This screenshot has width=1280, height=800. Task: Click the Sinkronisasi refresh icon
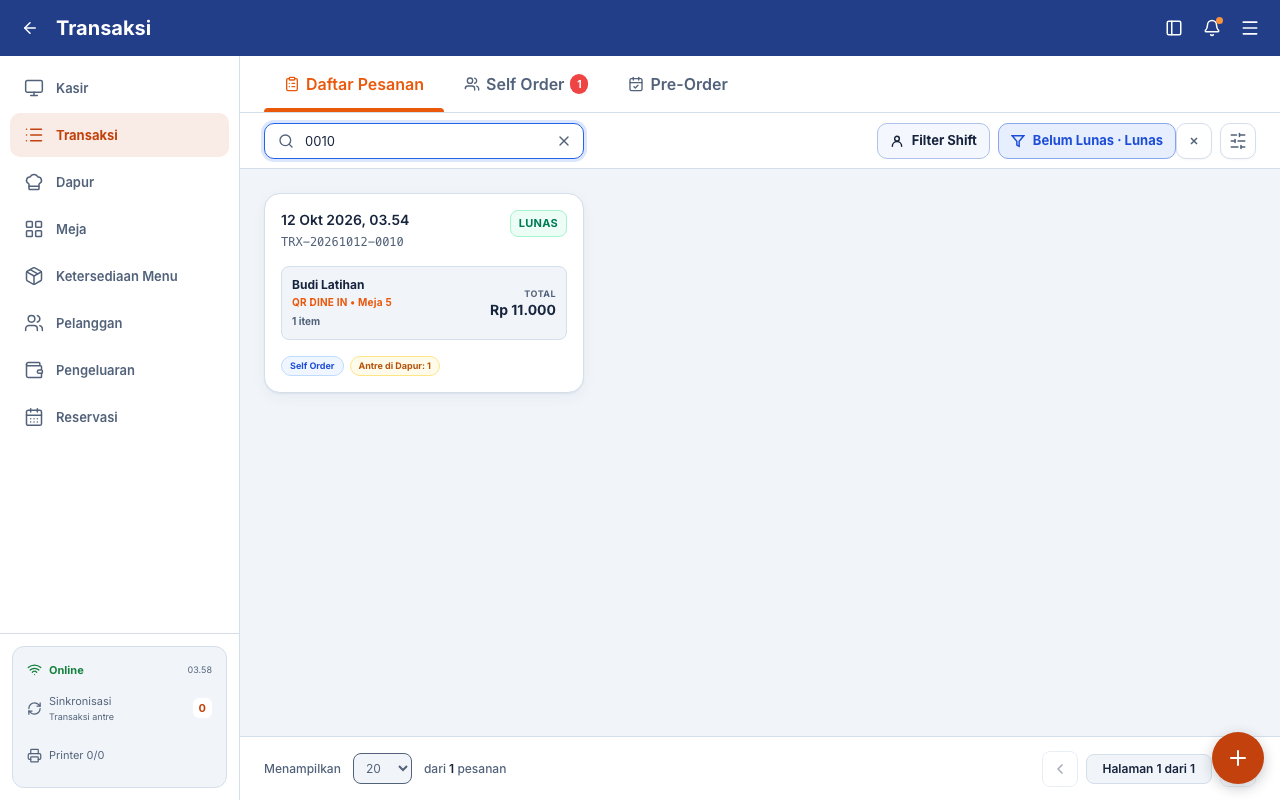[34, 708]
